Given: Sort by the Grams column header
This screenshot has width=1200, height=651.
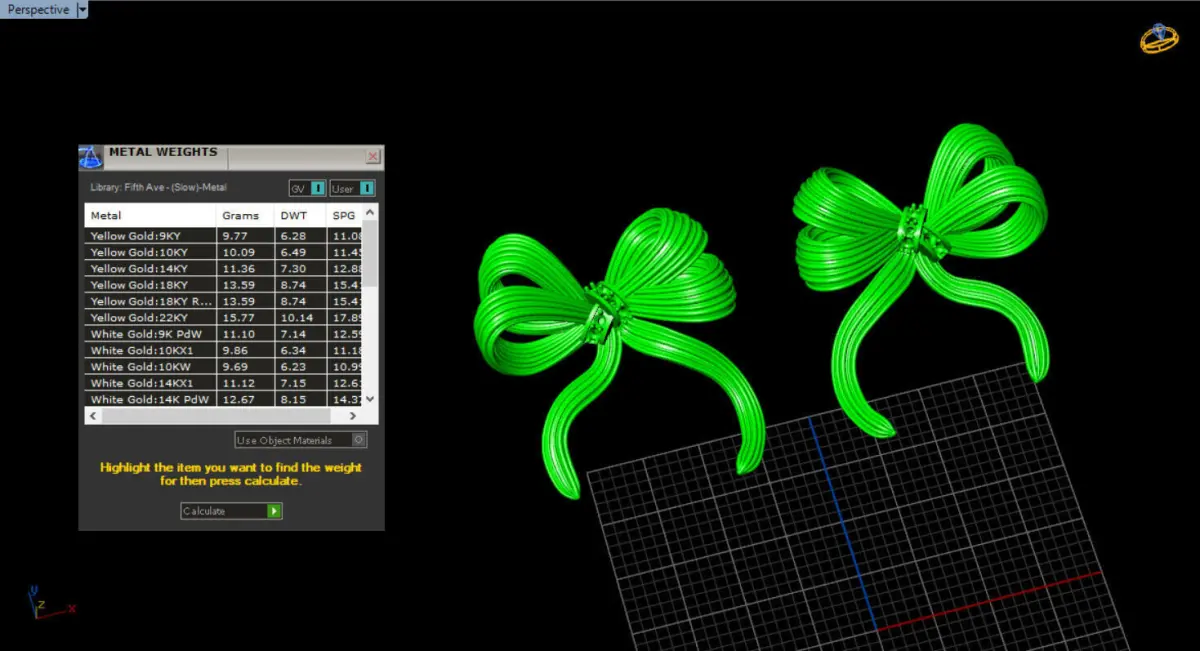Looking at the screenshot, I should tap(245, 215).
